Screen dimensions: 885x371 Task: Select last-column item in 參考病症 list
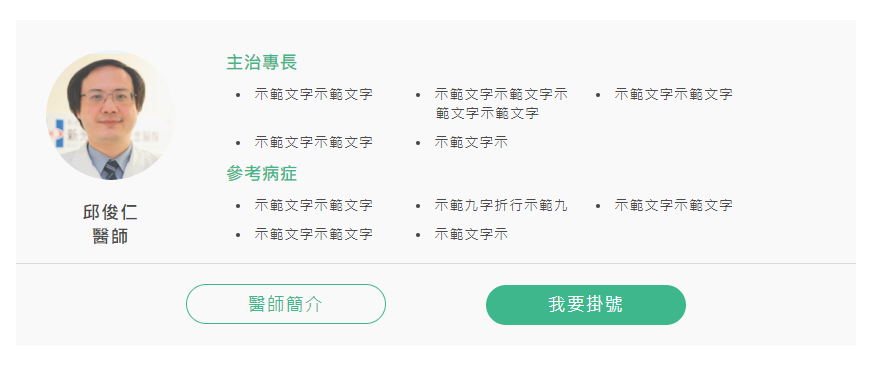click(x=674, y=205)
